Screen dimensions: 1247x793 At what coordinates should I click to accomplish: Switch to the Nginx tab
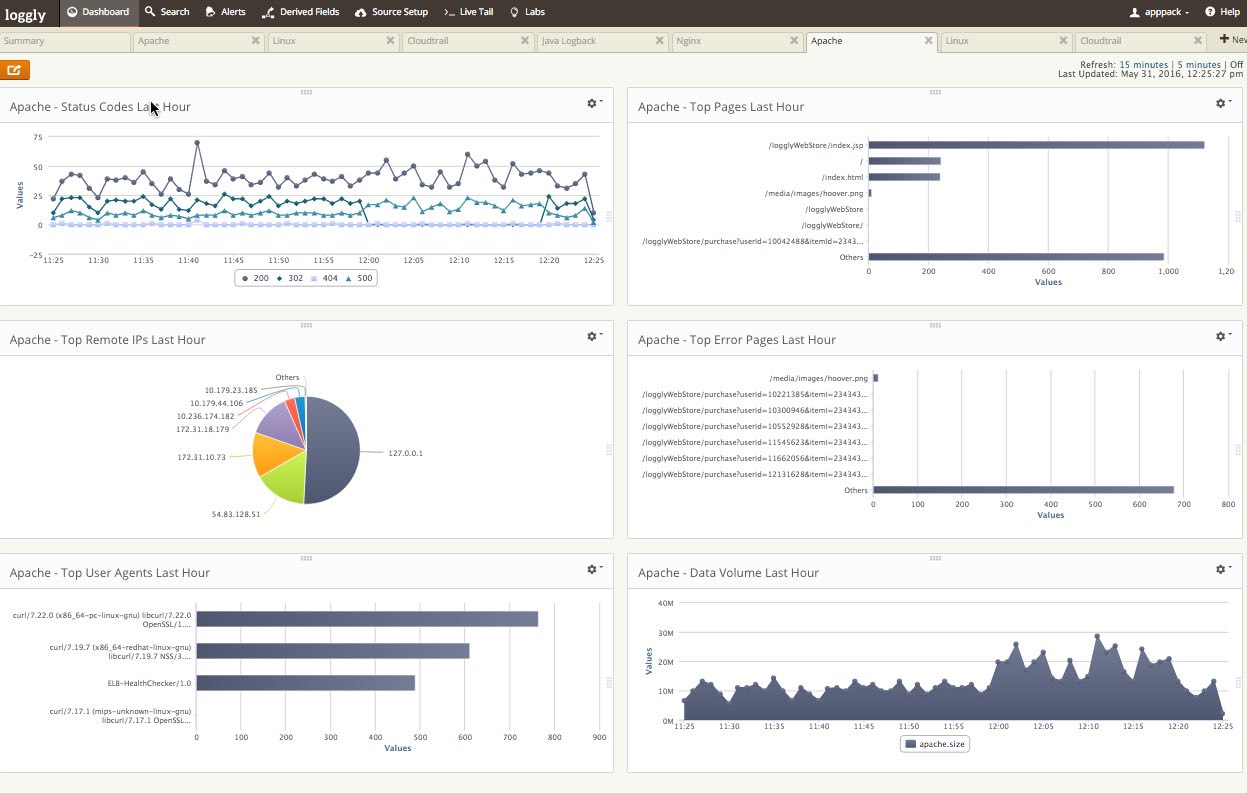pos(688,41)
